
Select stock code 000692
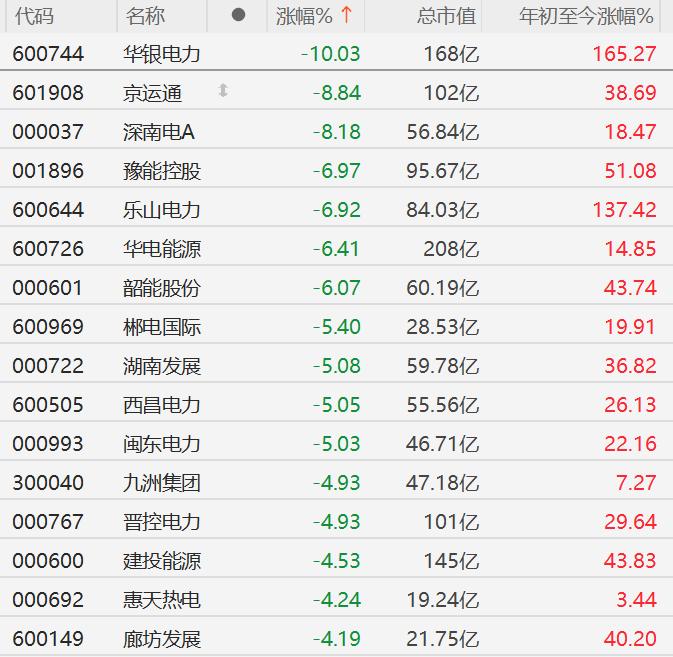[48, 600]
